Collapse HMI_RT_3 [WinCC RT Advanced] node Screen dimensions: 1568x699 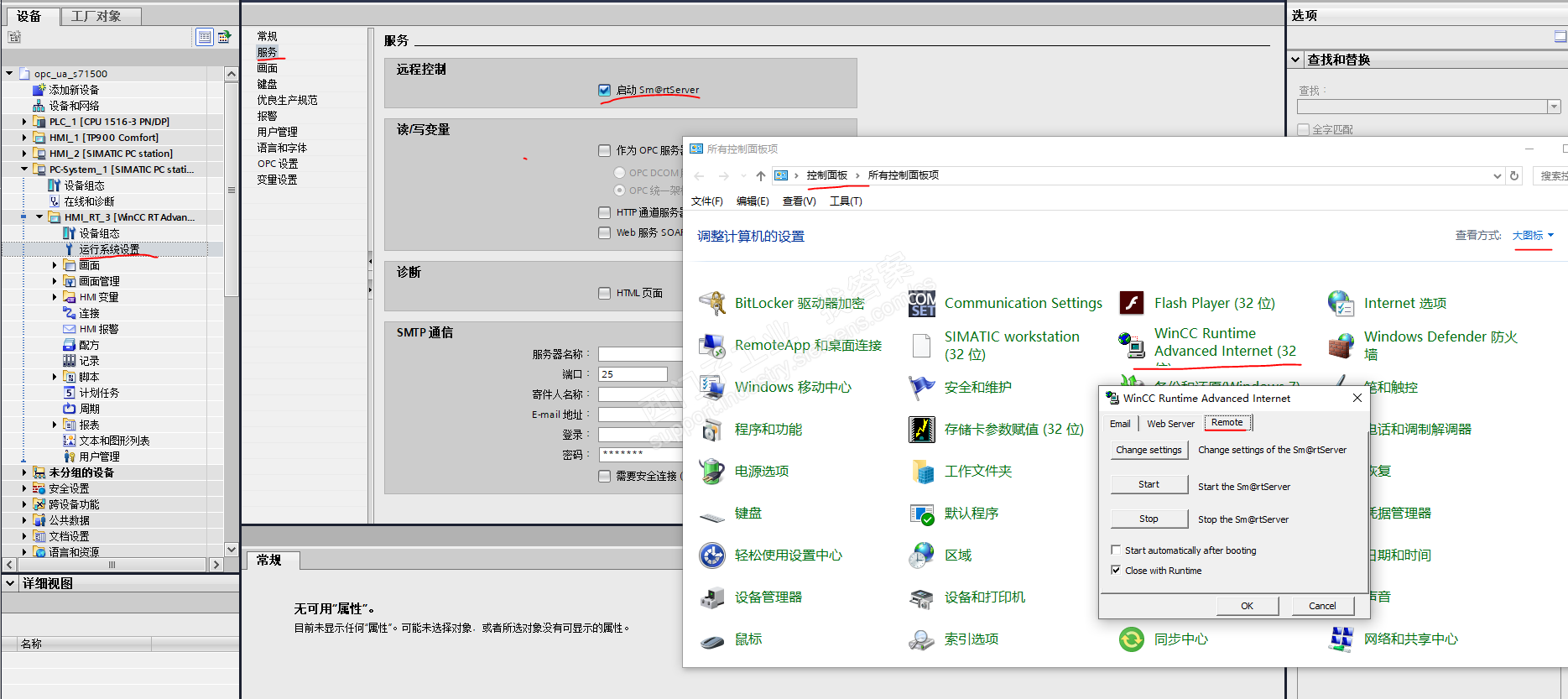pos(39,217)
